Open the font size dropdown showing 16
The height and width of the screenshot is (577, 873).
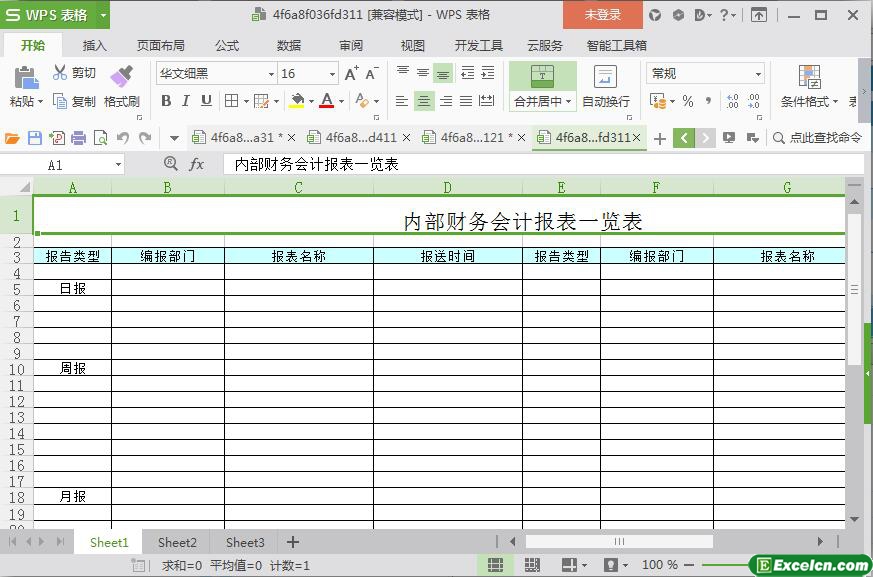332,74
